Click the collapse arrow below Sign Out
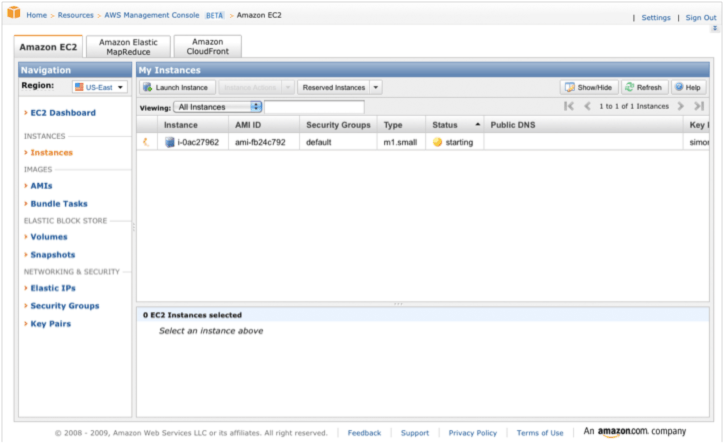The image size is (724, 444). point(715,28)
